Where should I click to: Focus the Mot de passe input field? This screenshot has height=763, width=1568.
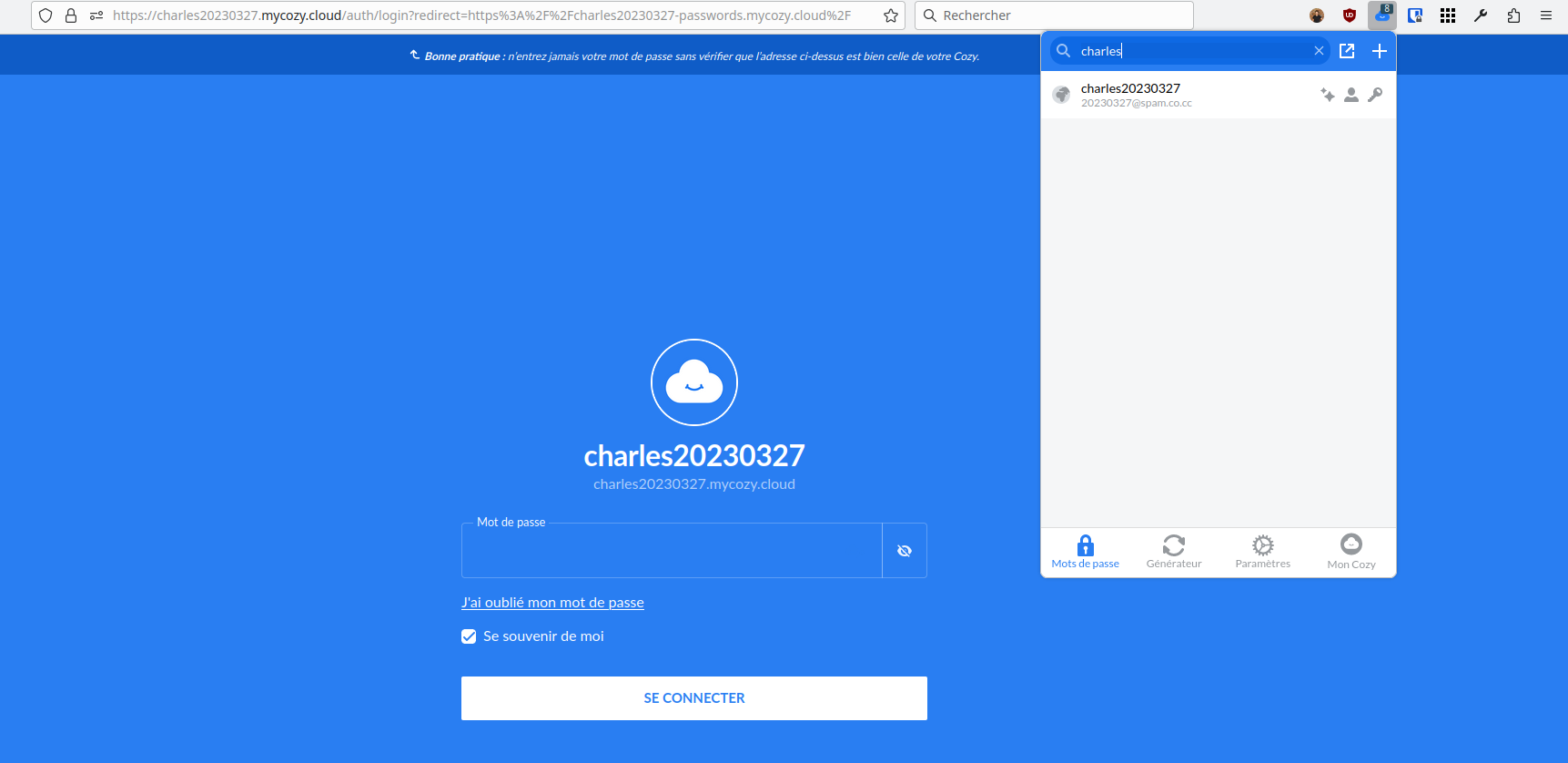click(x=672, y=551)
